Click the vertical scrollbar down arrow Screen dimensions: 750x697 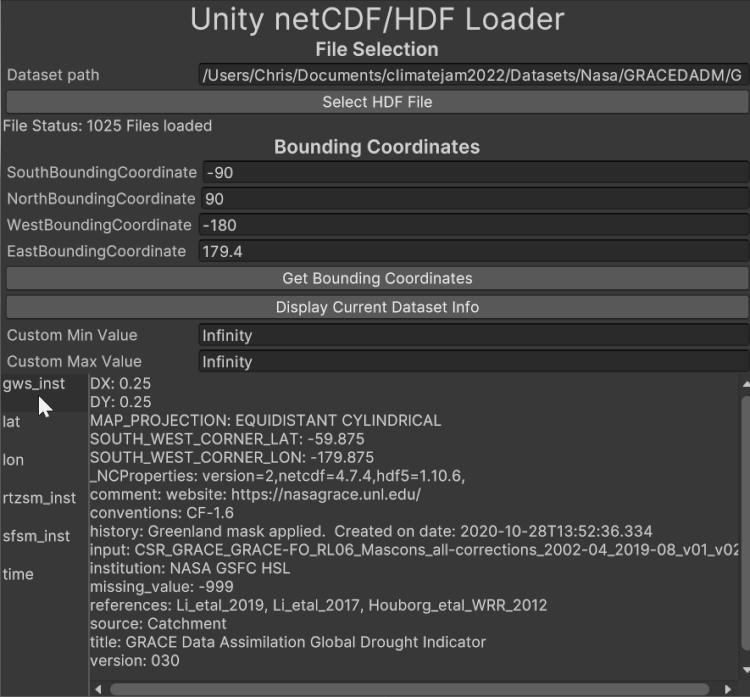745,670
